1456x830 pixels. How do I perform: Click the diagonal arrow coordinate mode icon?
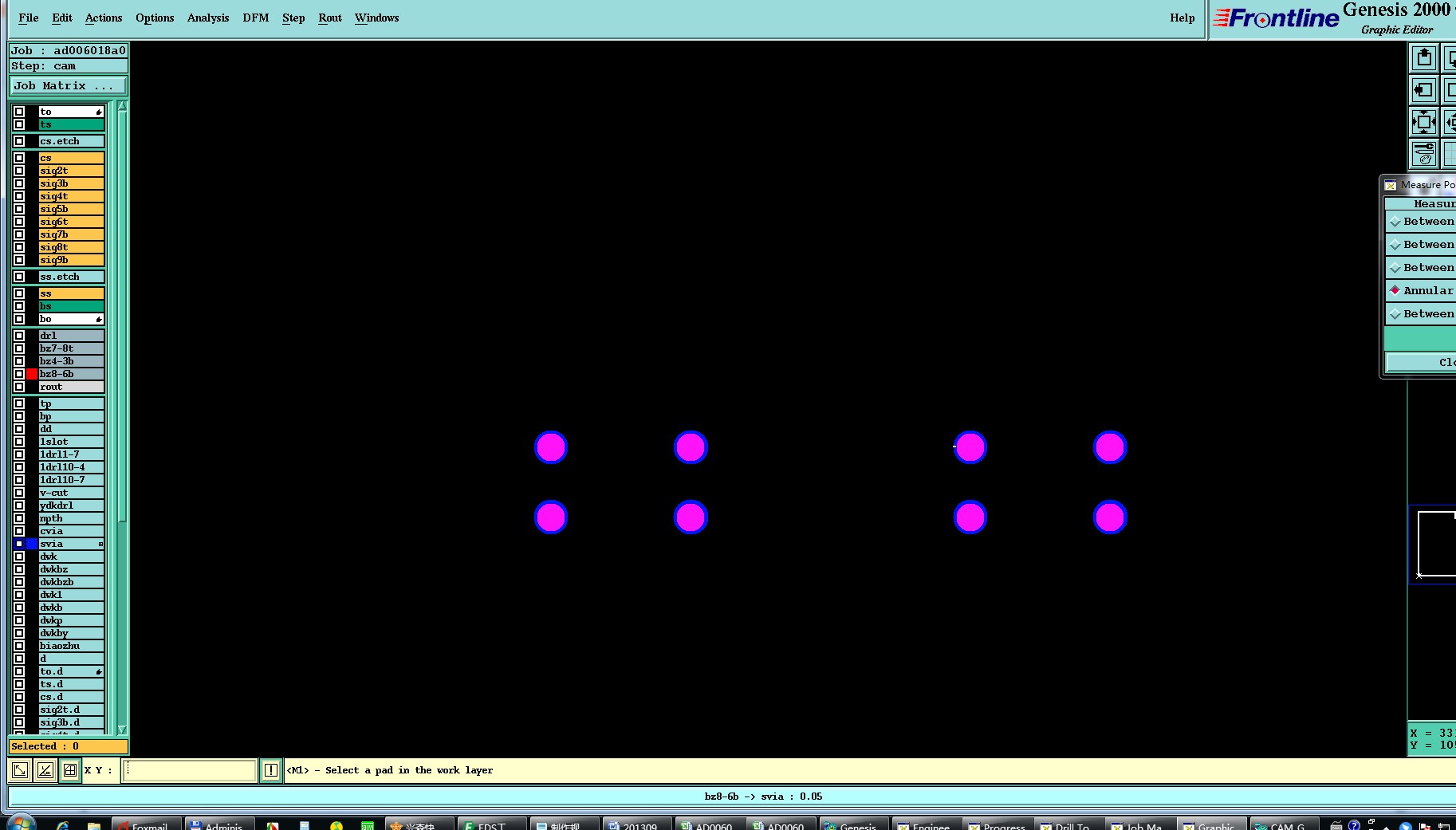[20, 770]
